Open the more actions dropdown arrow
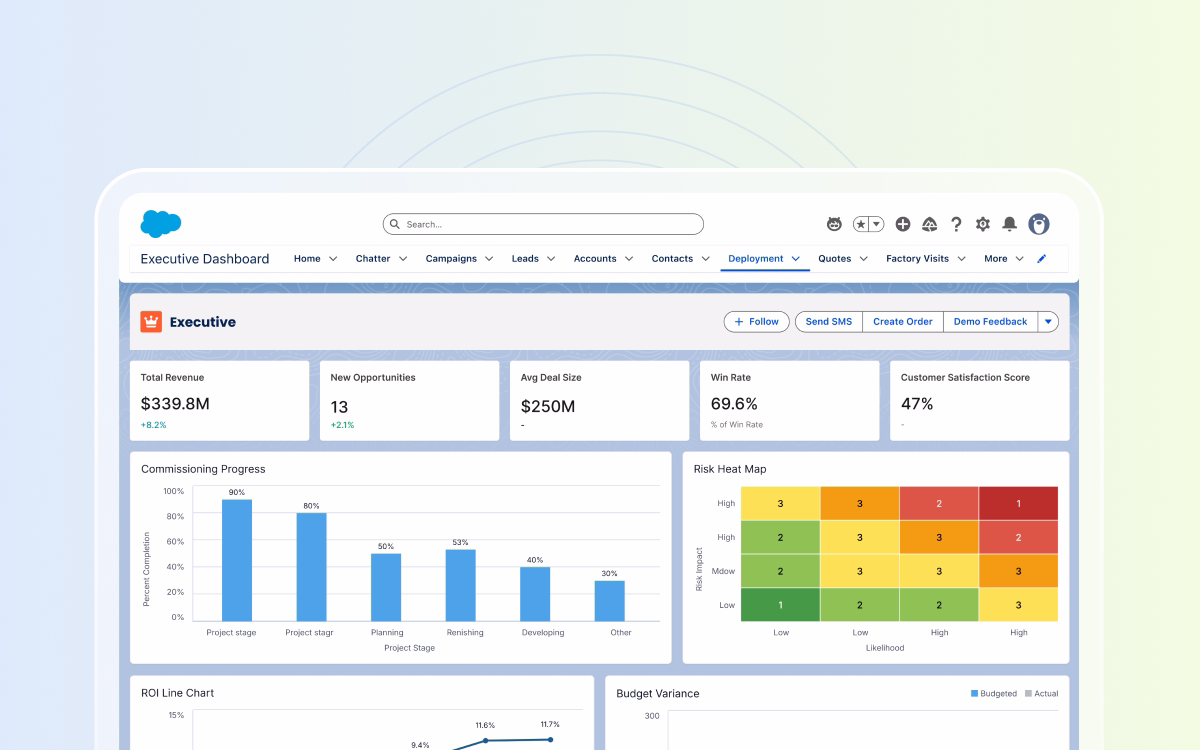1200x750 pixels. [1048, 321]
